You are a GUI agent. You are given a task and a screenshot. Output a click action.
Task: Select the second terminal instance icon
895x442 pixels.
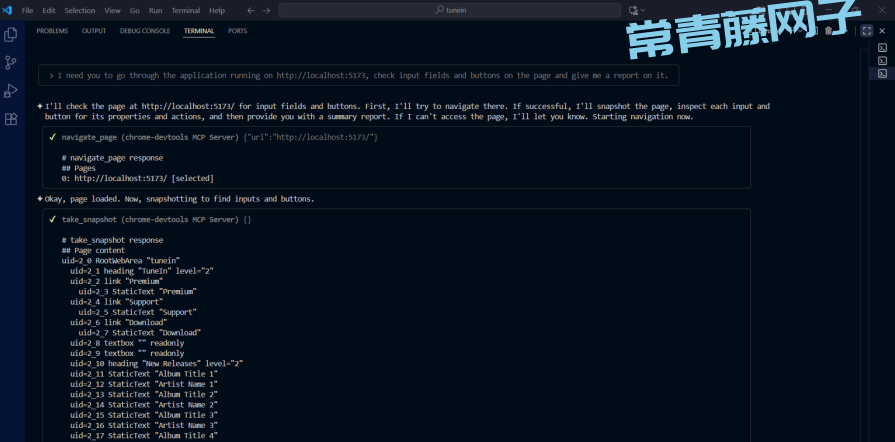(883, 60)
